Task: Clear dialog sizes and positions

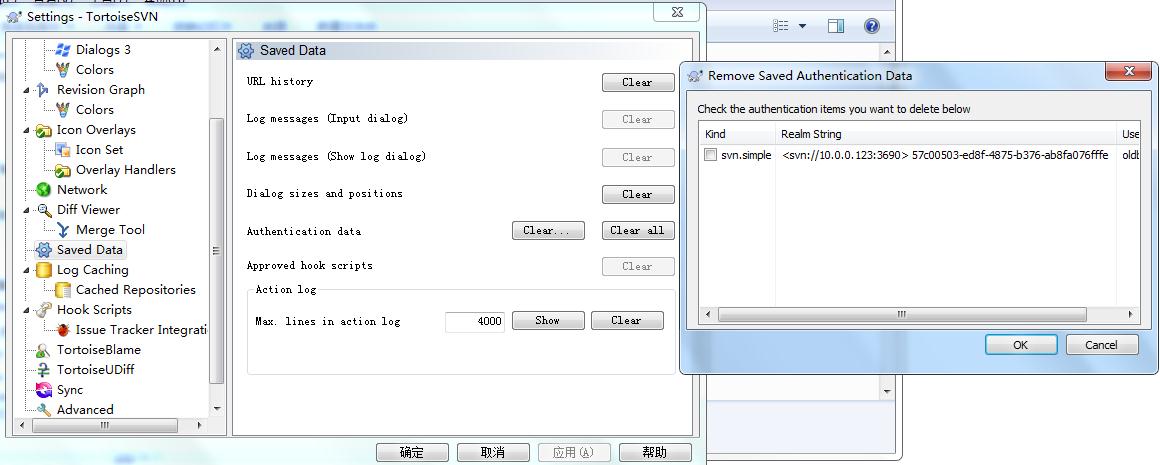Action: coord(638,194)
